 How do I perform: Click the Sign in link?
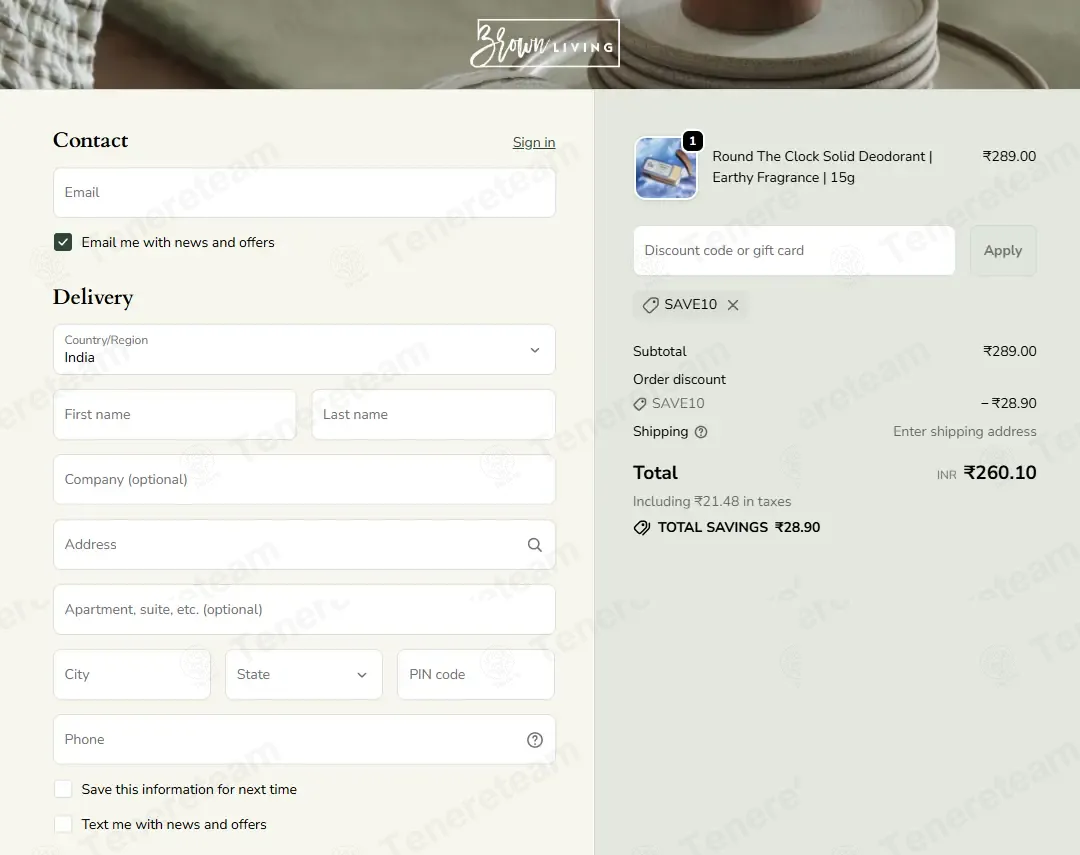tap(534, 143)
